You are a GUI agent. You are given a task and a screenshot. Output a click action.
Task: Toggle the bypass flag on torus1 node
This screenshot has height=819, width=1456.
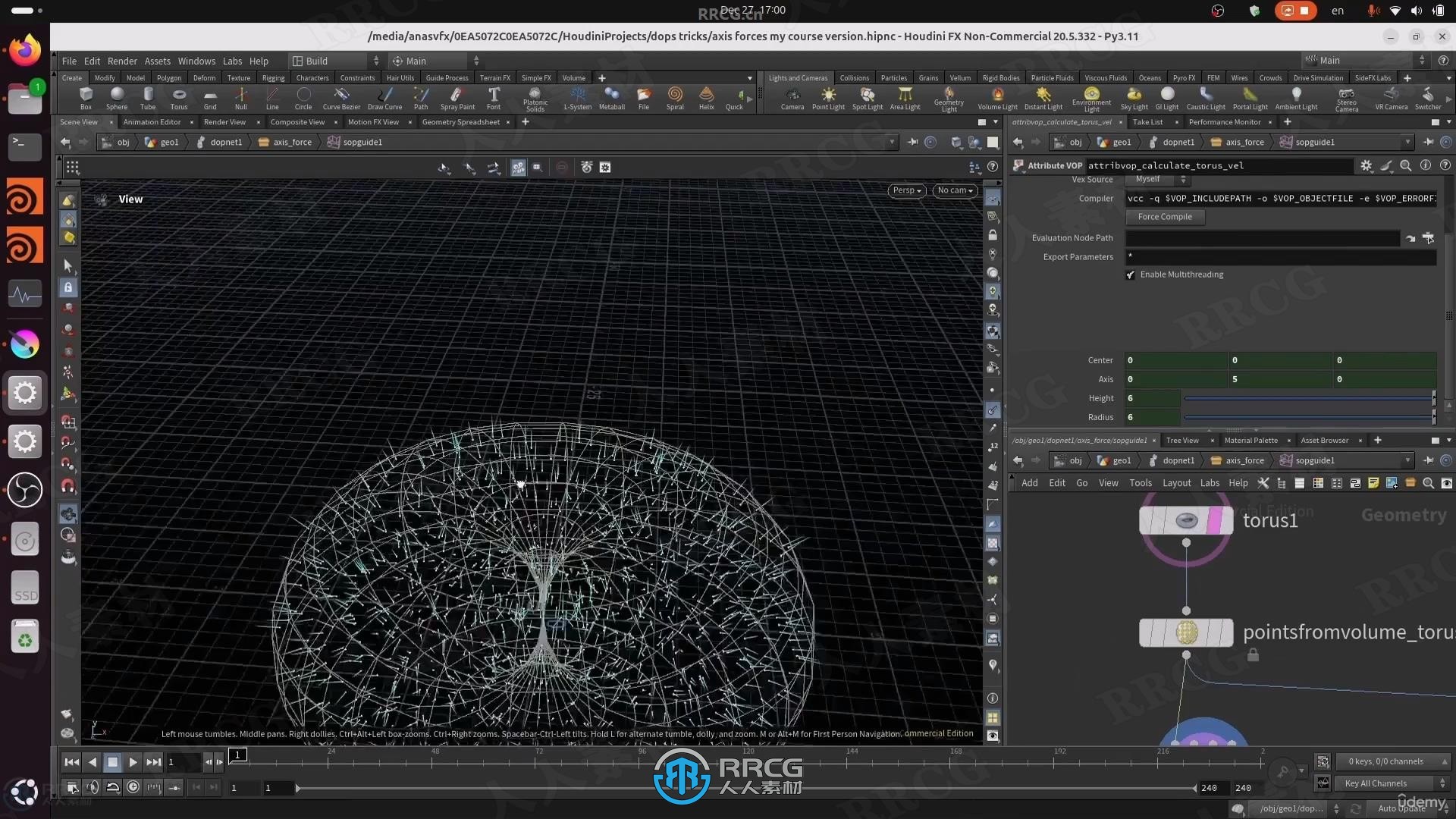pos(1147,520)
